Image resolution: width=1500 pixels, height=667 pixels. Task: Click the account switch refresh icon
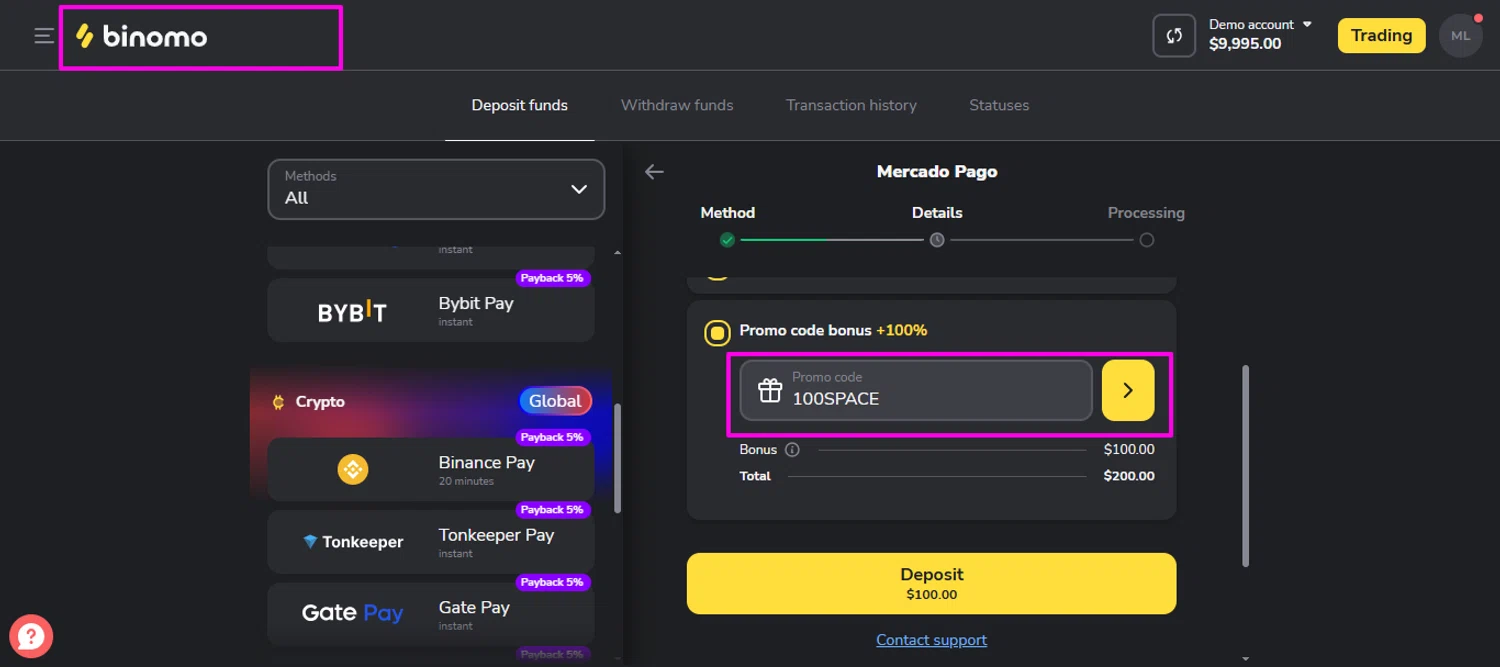pyautogui.click(x=1174, y=36)
